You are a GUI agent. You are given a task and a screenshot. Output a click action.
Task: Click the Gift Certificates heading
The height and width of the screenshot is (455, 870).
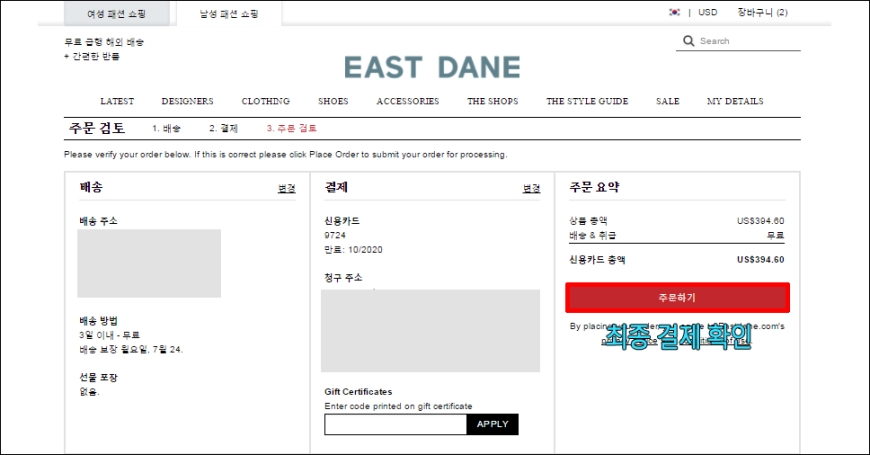[x=358, y=392]
